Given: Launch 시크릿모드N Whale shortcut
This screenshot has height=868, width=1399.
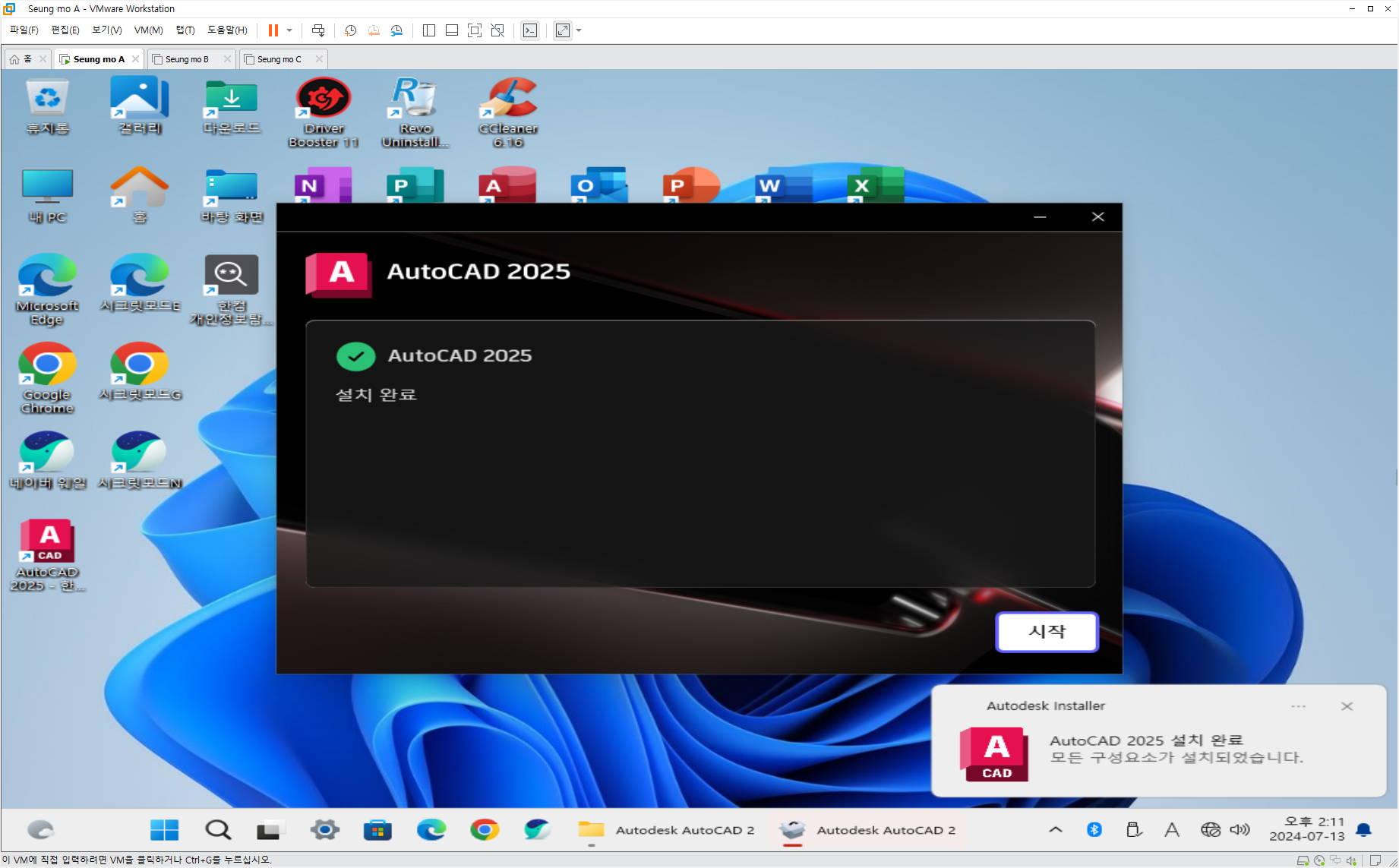Looking at the screenshot, I should pos(140,461).
